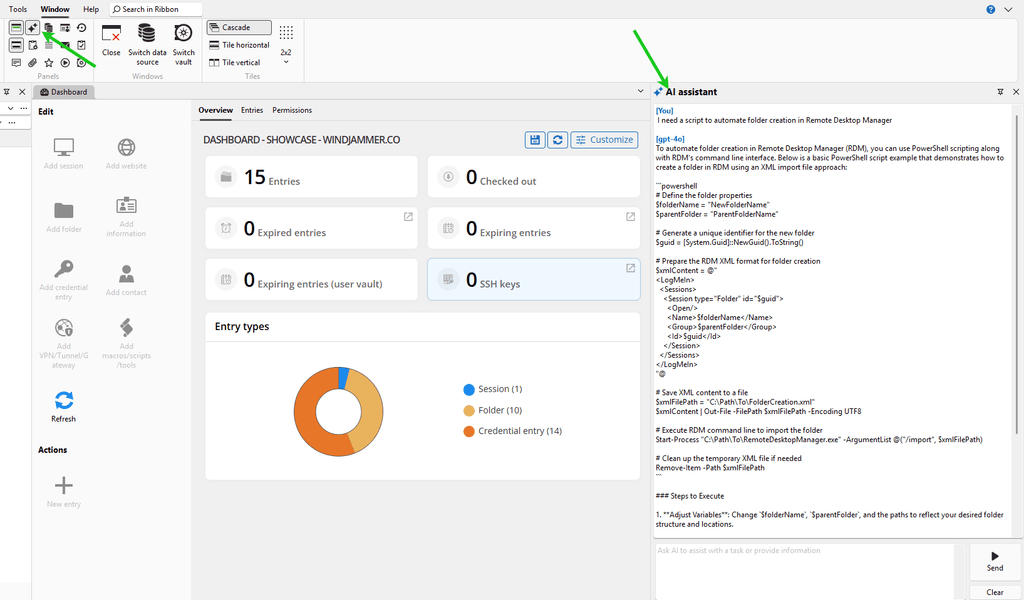Viewport: 1024px width, 600px height.
Task: Click the dashboard save layout icon
Action: [536, 140]
